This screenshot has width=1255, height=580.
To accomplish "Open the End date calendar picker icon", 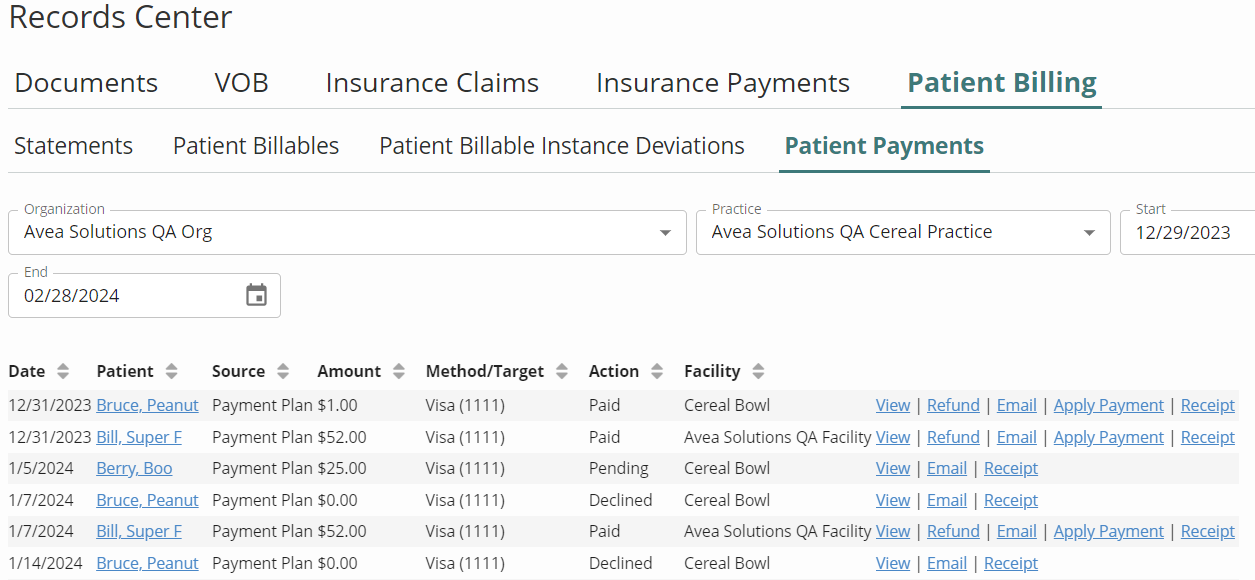I will tap(257, 295).
